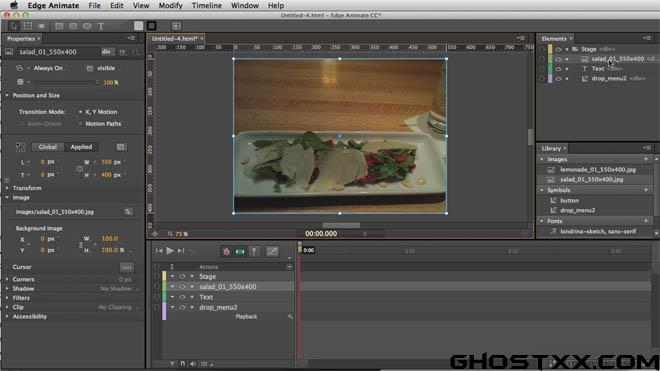The height and width of the screenshot is (371, 660).
Task: Select the Ellipse tool
Action: pos(87,26)
